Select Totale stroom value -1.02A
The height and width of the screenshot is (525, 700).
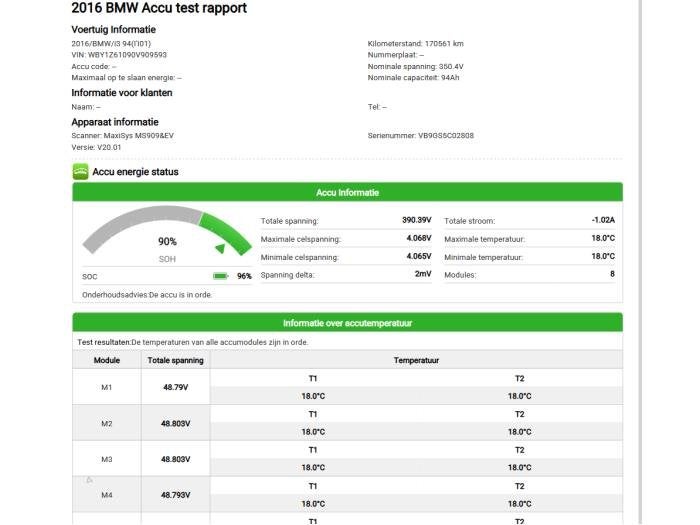(603, 220)
